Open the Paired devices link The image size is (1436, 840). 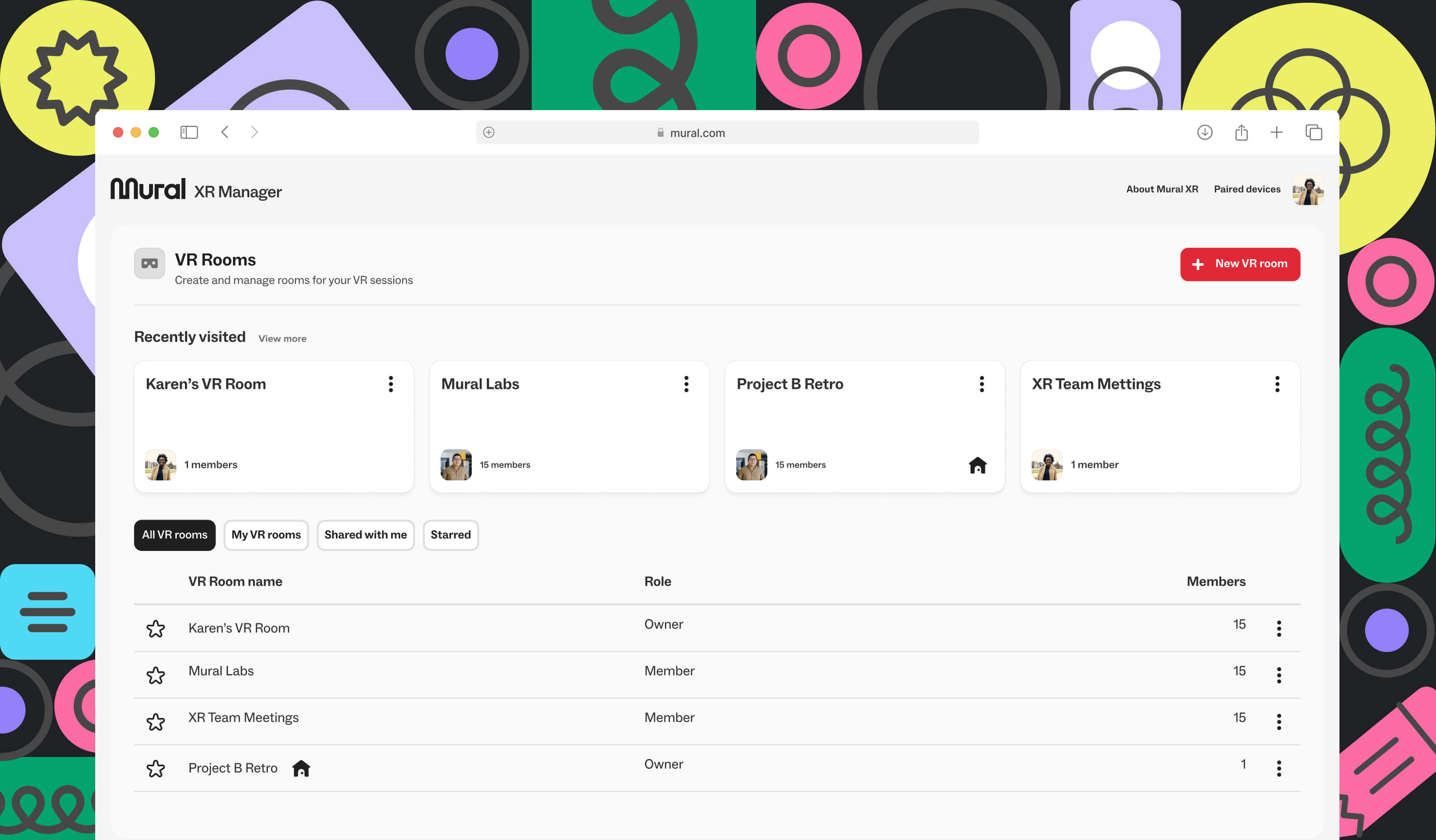[1247, 189]
